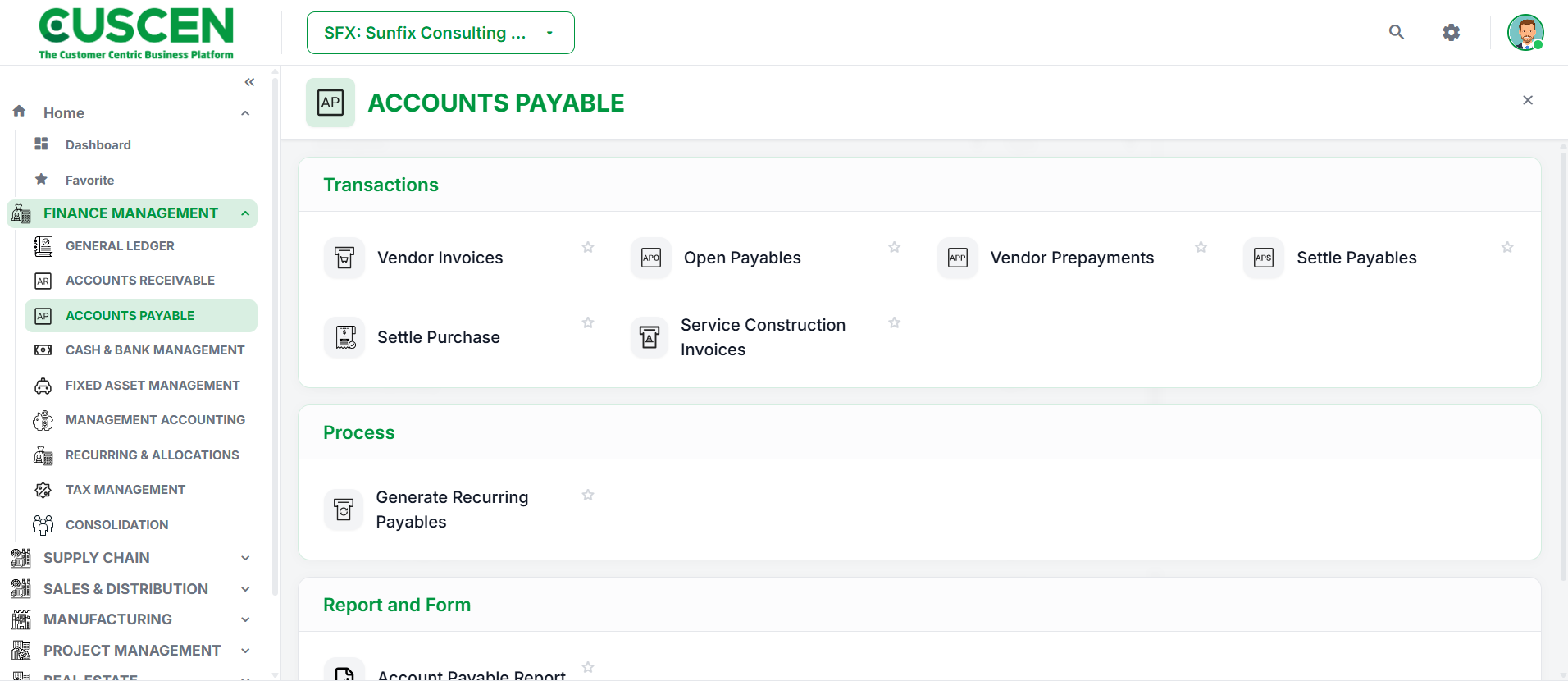Image resolution: width=1568 pixels, height=681 pixels.
Task: Open the Settle Purchase icon
Action: (x=344, y=337)
